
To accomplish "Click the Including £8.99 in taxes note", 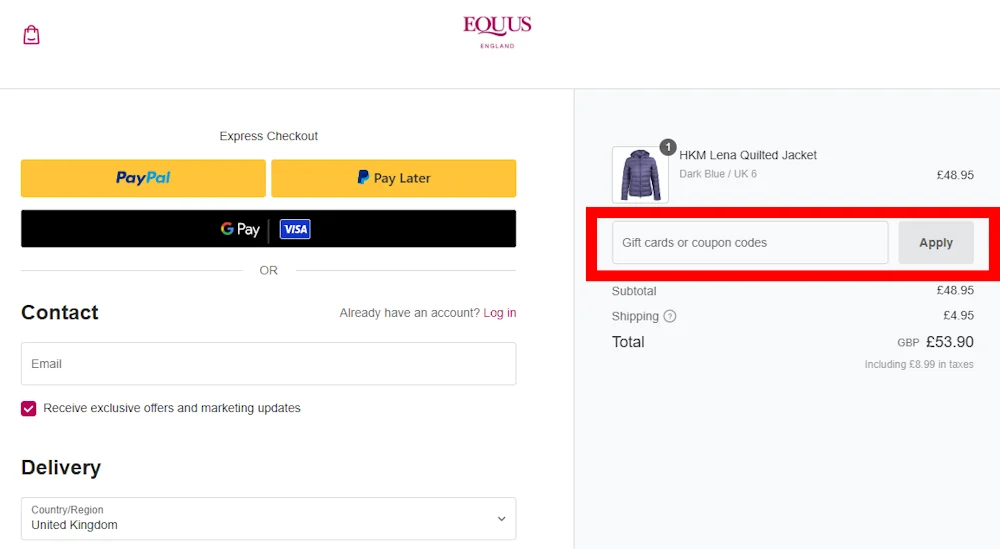I will pos(919,365).
